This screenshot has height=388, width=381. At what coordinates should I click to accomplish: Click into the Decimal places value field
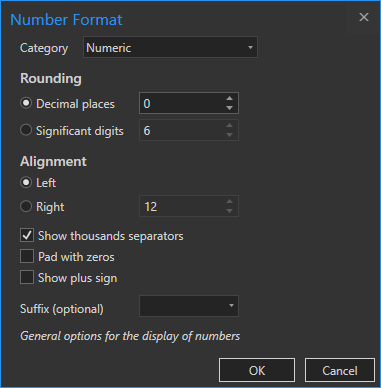(182, 103)
